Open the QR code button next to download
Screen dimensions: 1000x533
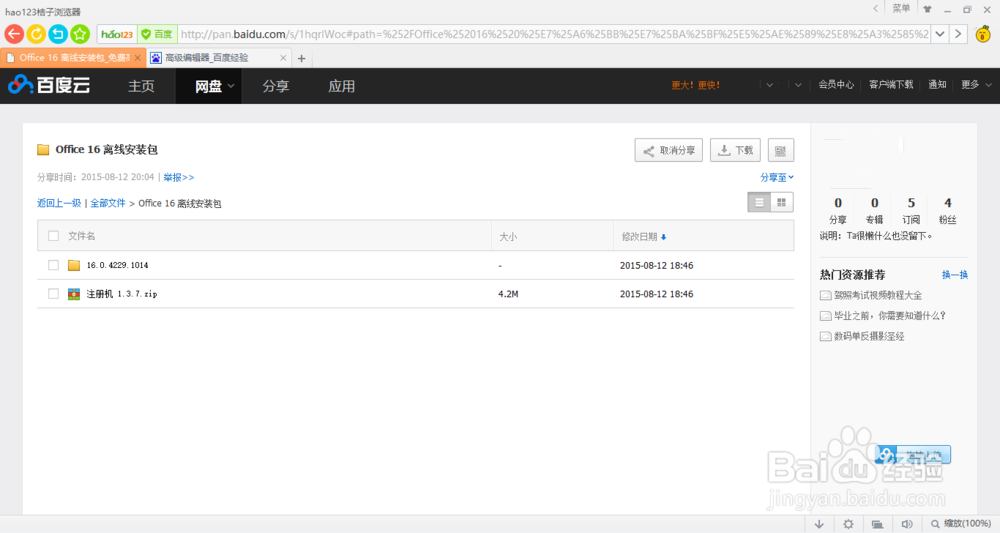781,150
